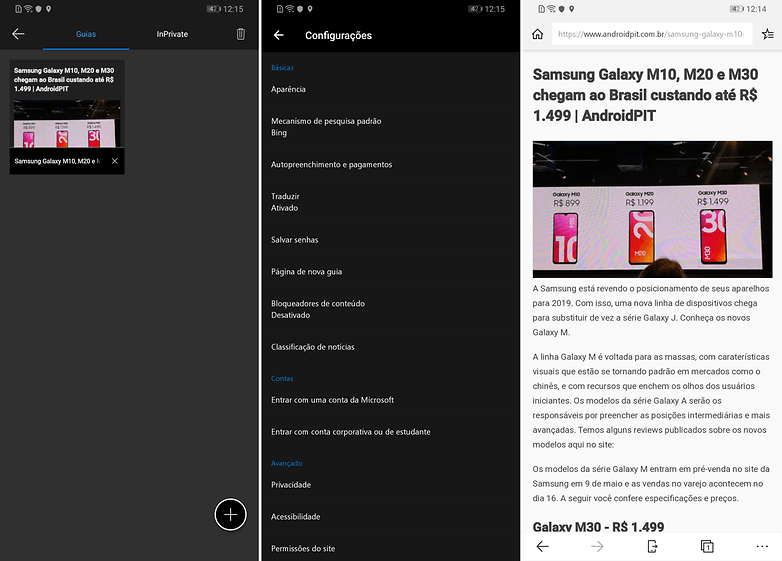Navigate forward with bottom bar arrow

(x=597, y=546)
